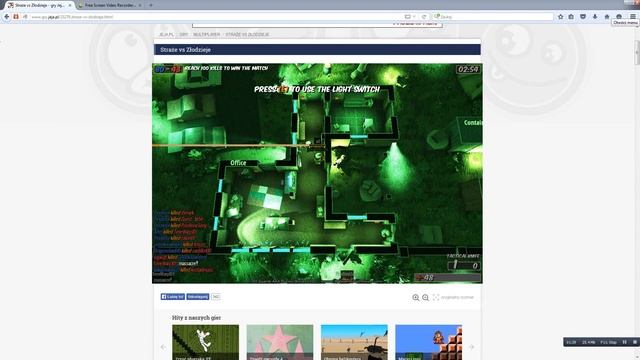The height and width of the screenshot is (360, 640).
Task: Click the URL address bar
Action: click(212, 17)
